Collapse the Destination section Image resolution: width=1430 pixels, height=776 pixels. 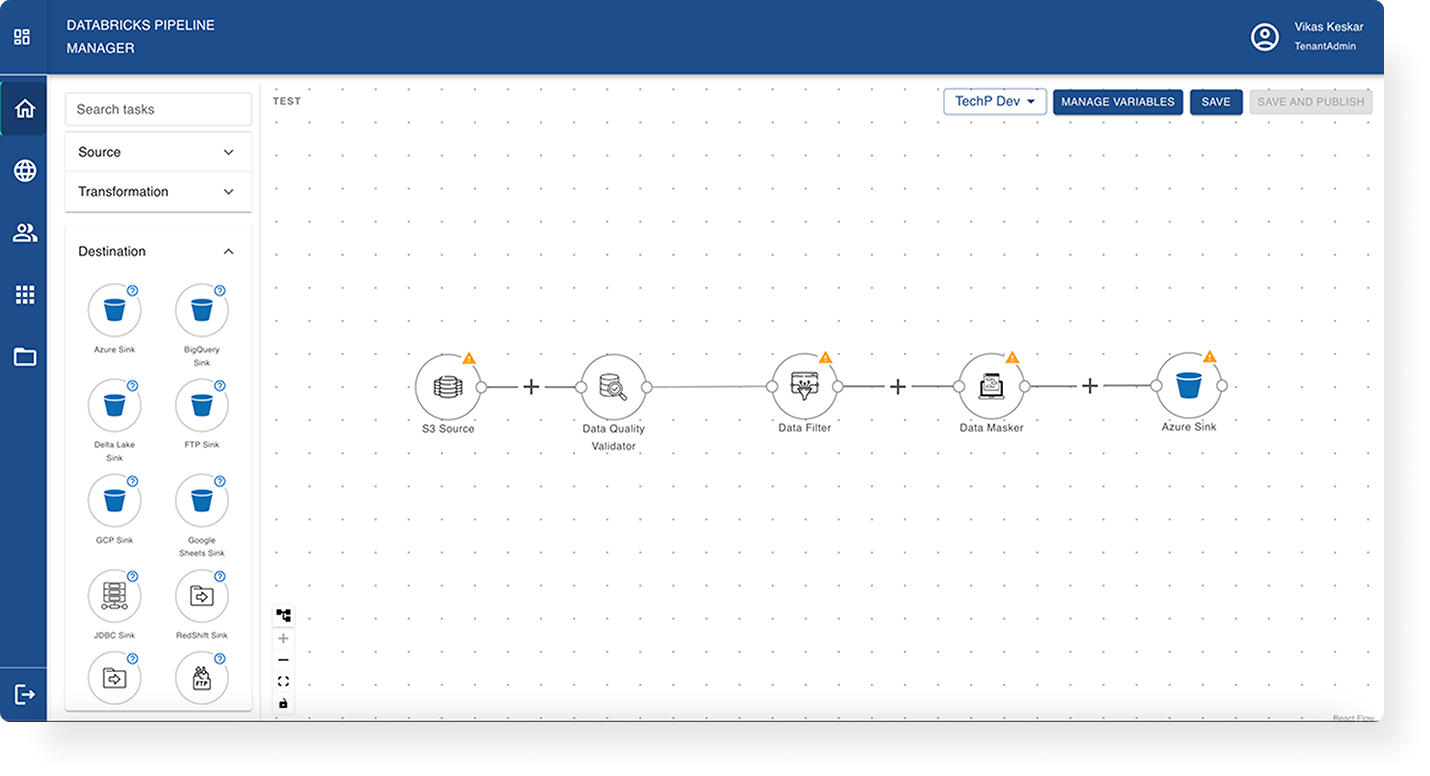click(158, 251)
